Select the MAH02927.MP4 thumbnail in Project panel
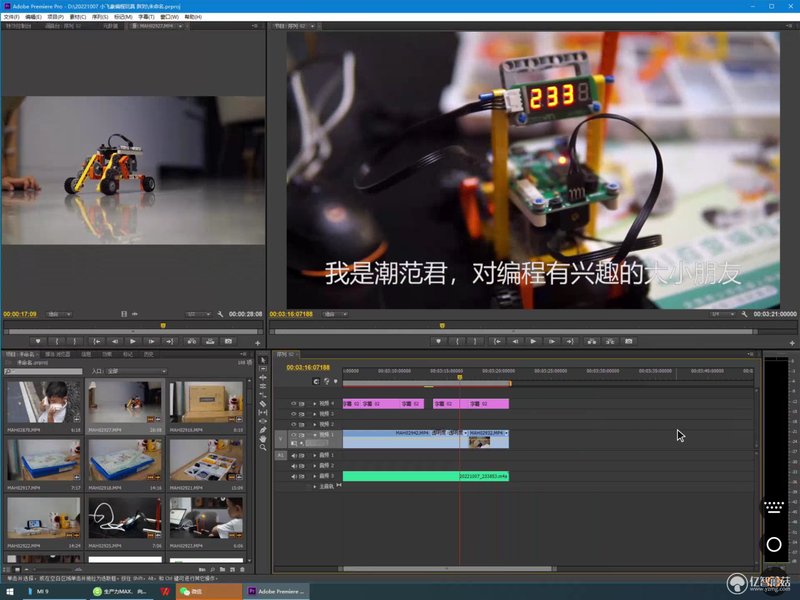 tap(125, 402)
